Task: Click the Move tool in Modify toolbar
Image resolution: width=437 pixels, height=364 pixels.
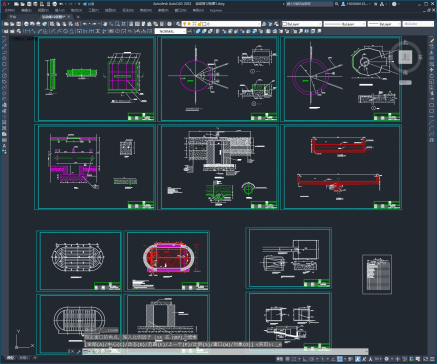Action: coord(432,70)
